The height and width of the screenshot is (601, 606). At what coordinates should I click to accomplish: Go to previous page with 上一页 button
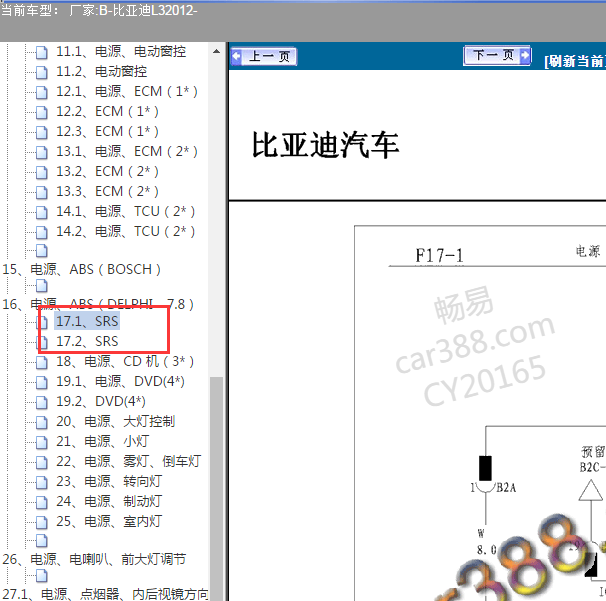(x=264, y=57)
